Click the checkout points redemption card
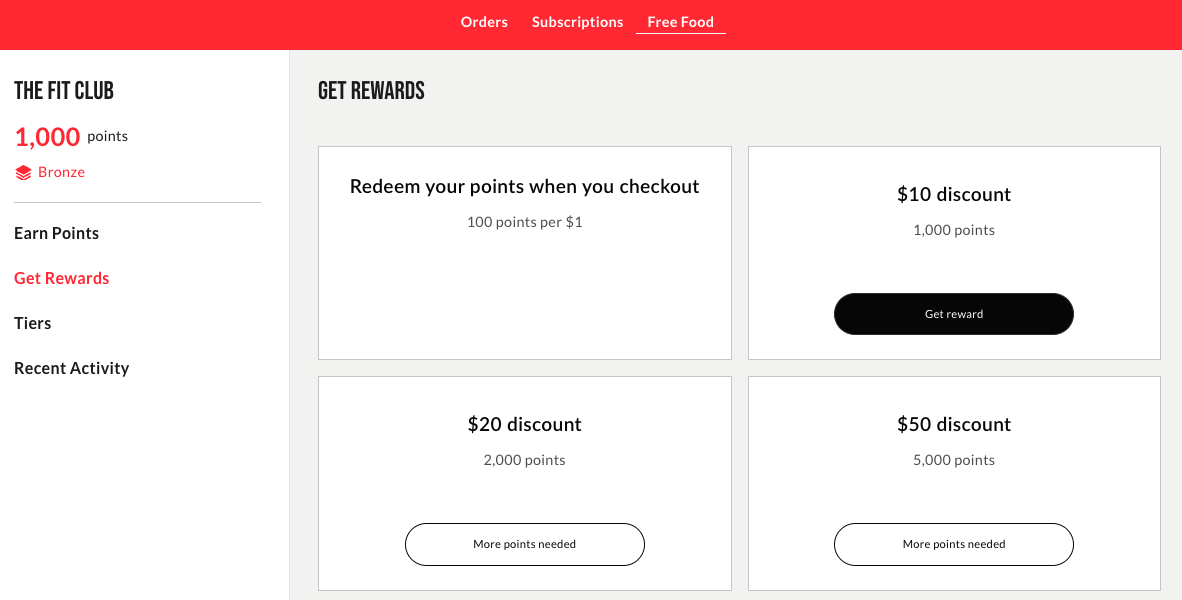The image size is (1182, 600). click(x=524, y=252)
